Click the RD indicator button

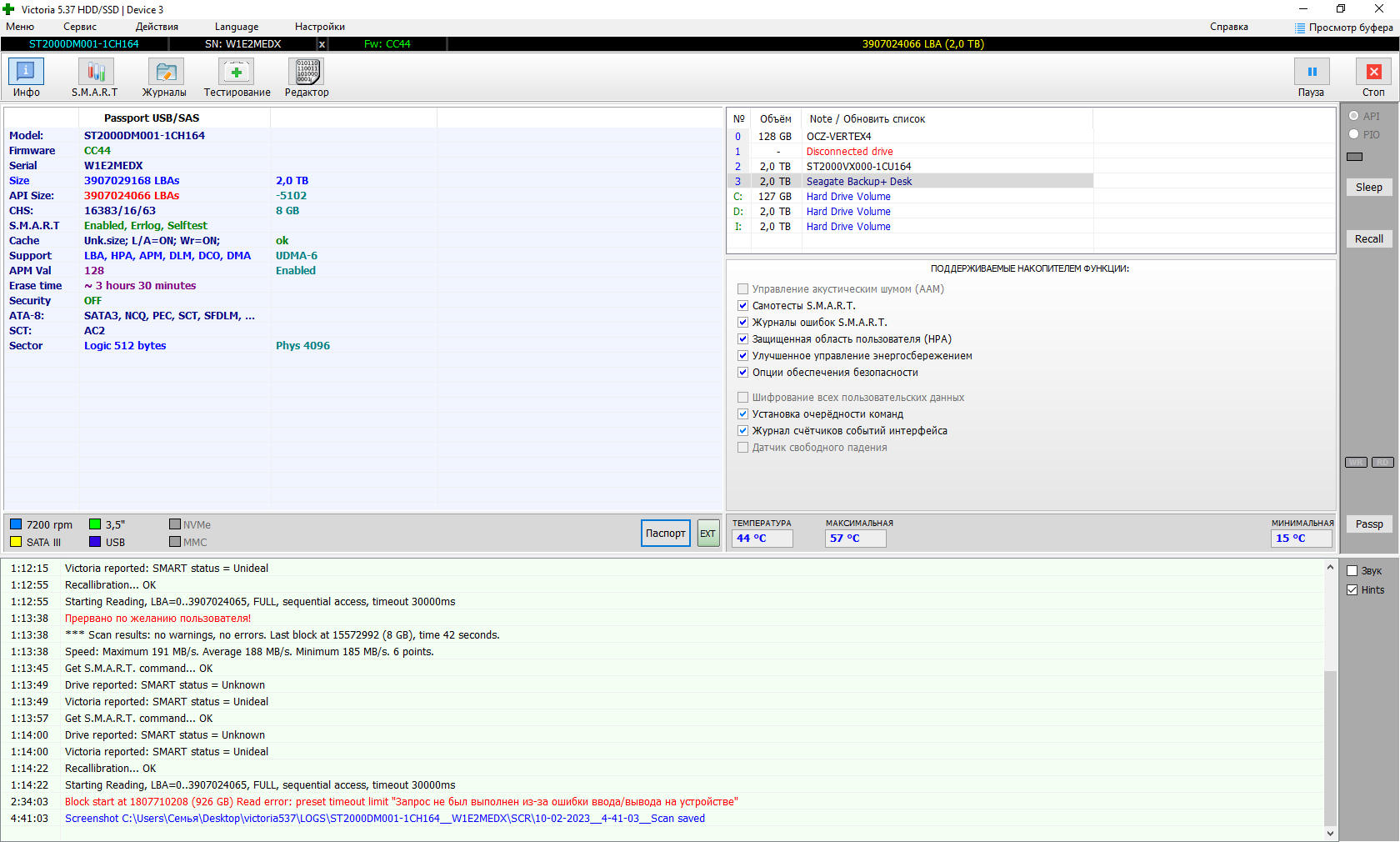point(1382,463)
